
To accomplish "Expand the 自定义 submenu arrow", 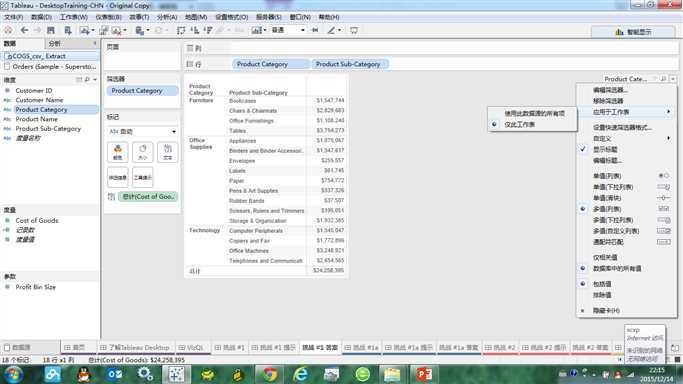I will point(668,138).
